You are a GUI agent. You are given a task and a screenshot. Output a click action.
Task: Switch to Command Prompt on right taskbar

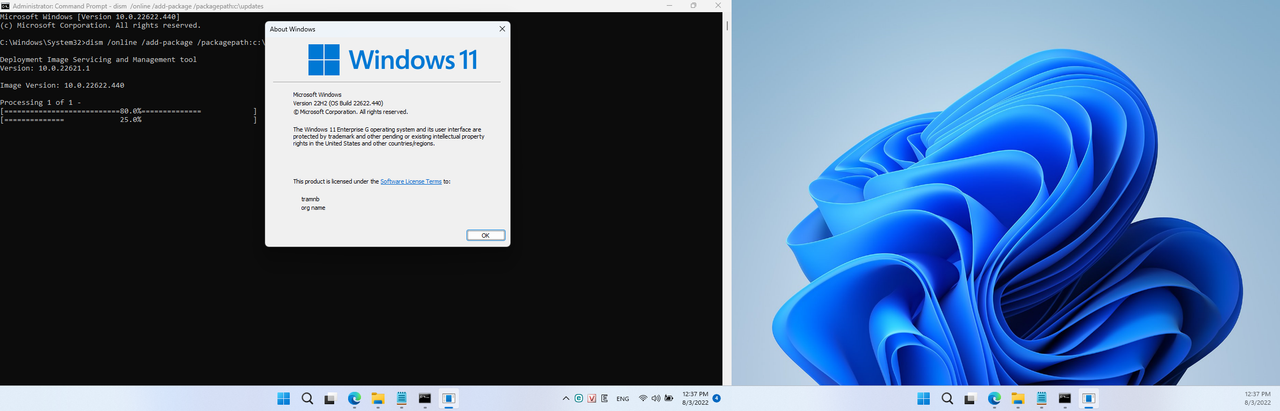click(1065, 398)
